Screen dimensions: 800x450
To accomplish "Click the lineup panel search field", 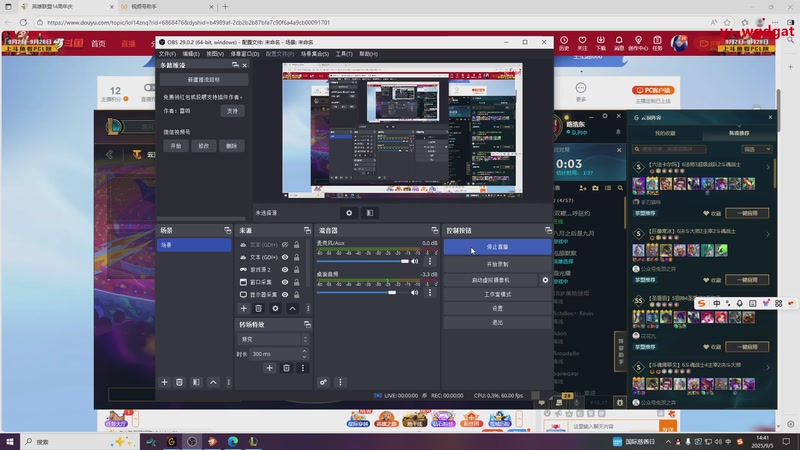I will [670, 149].
